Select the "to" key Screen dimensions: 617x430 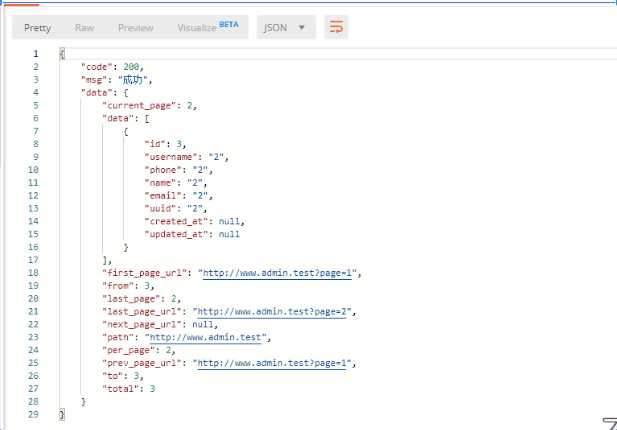[113, 376]
